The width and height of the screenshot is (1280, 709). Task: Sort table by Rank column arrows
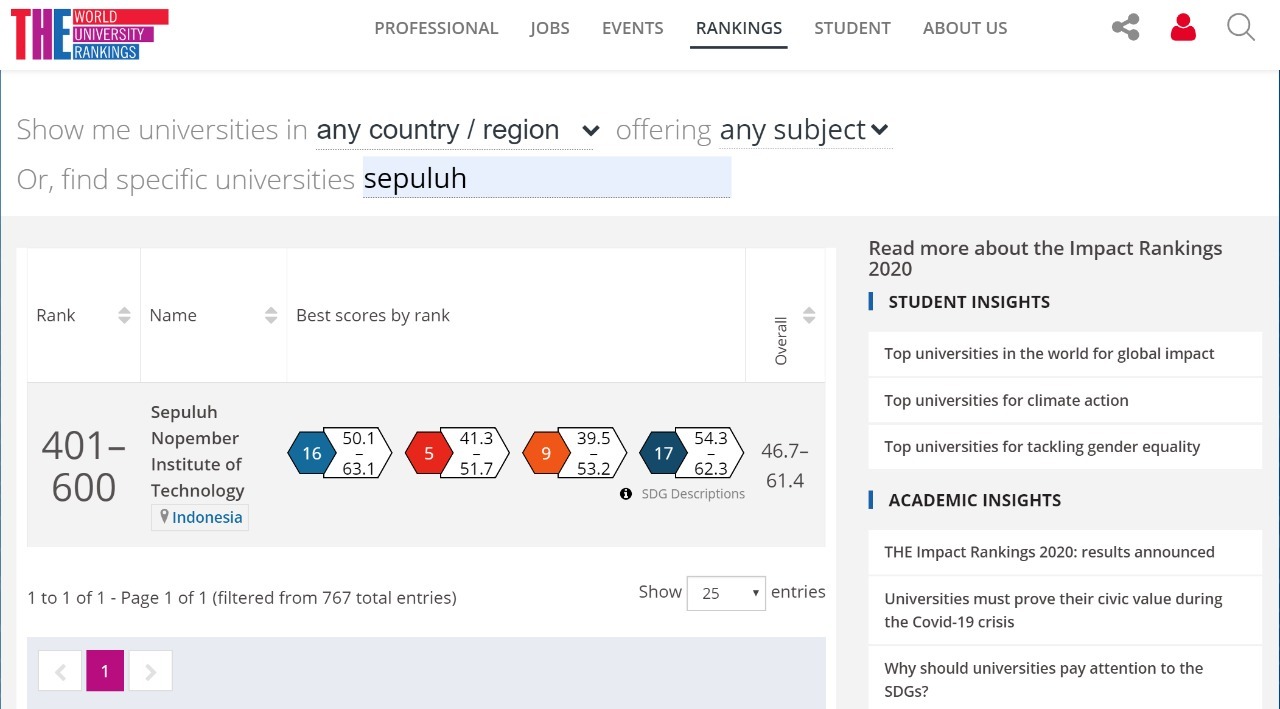(x=124, y=316)
